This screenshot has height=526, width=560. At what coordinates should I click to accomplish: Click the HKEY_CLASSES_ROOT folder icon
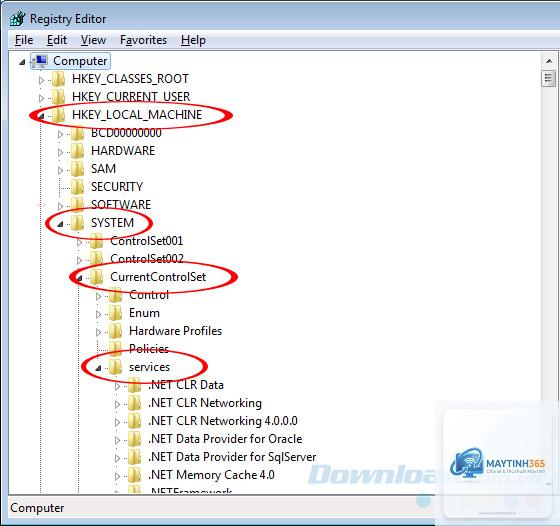(58, 79)
